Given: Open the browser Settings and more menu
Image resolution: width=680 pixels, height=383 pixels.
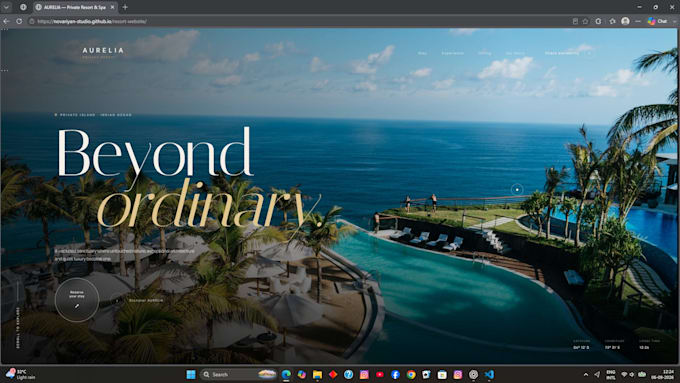Looking at the screenshot, I should [638, 21].
